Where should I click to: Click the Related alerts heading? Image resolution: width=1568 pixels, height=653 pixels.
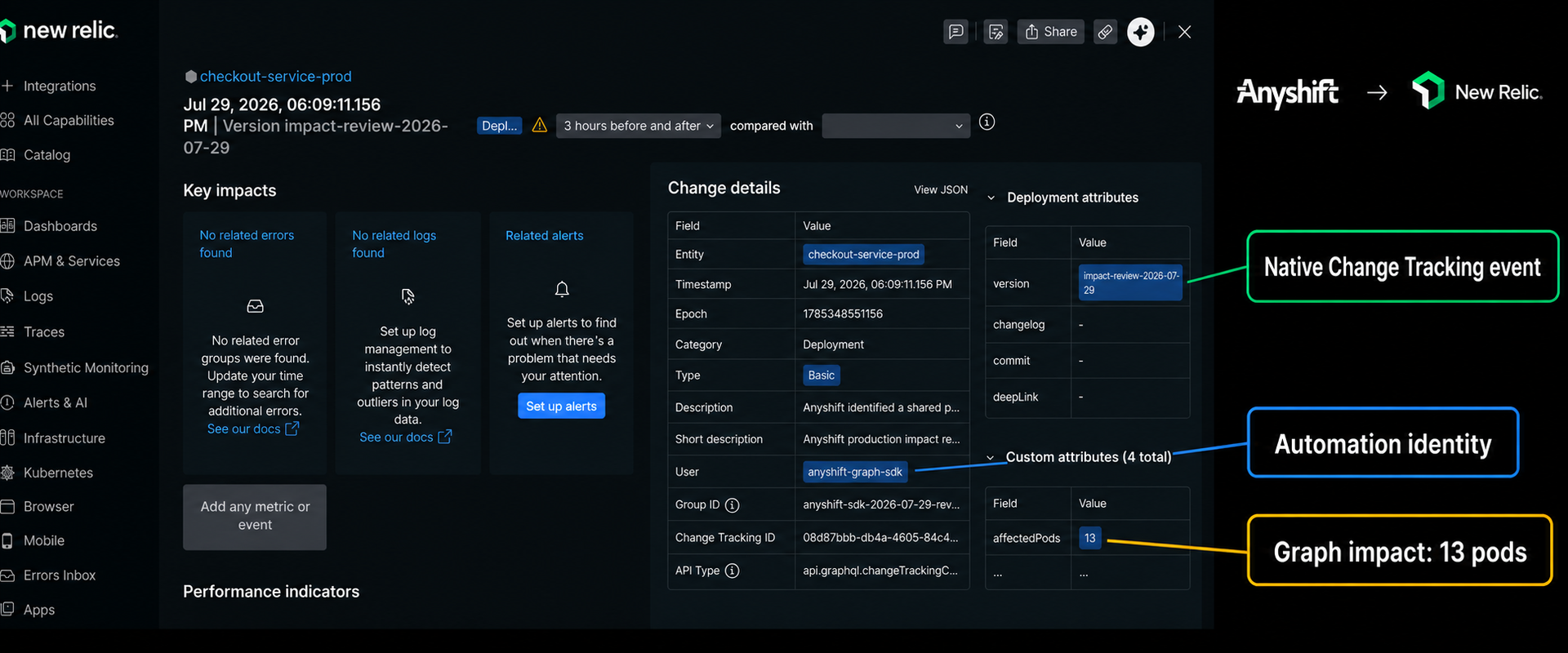tap(545, 236)
